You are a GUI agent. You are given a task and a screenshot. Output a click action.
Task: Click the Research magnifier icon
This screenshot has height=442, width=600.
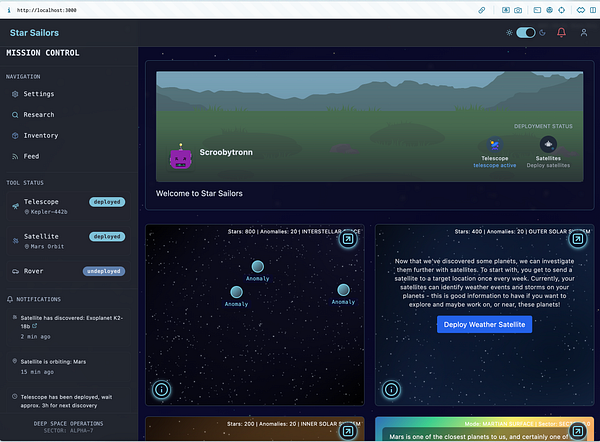click(x=15, y=115)
